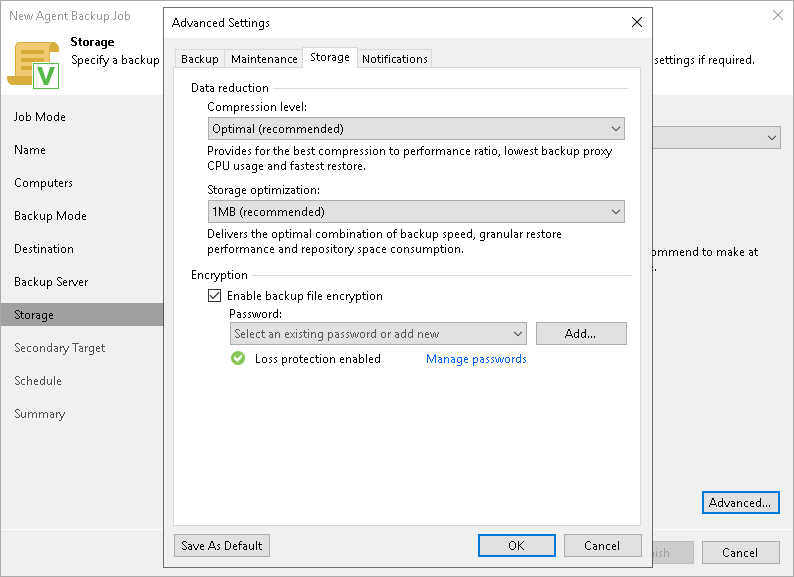Click the Password: label

coord(255,314)
